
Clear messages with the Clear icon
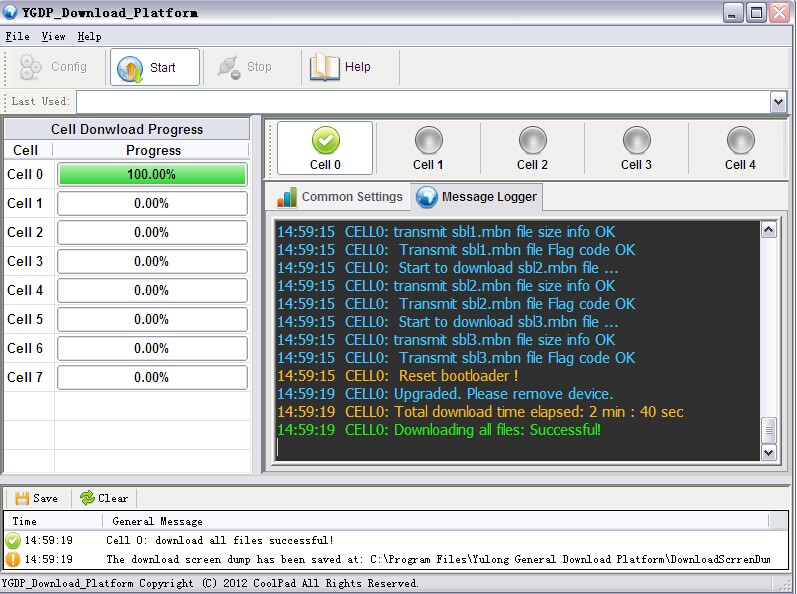click(x=87, y=498)
